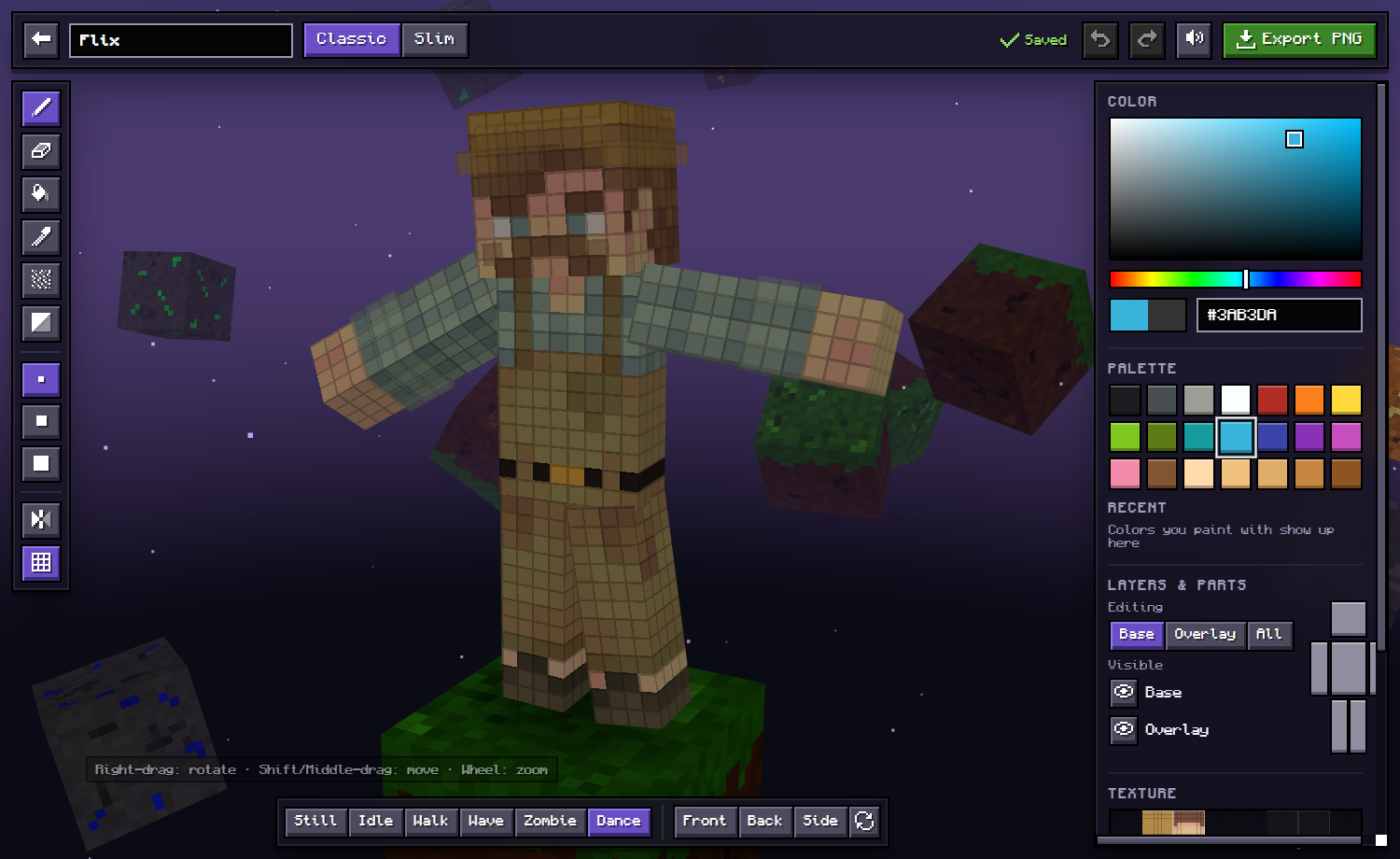Choose the largest brush size
The width and height of the screenshot is (1400, 859).
[x=41, y=464]
